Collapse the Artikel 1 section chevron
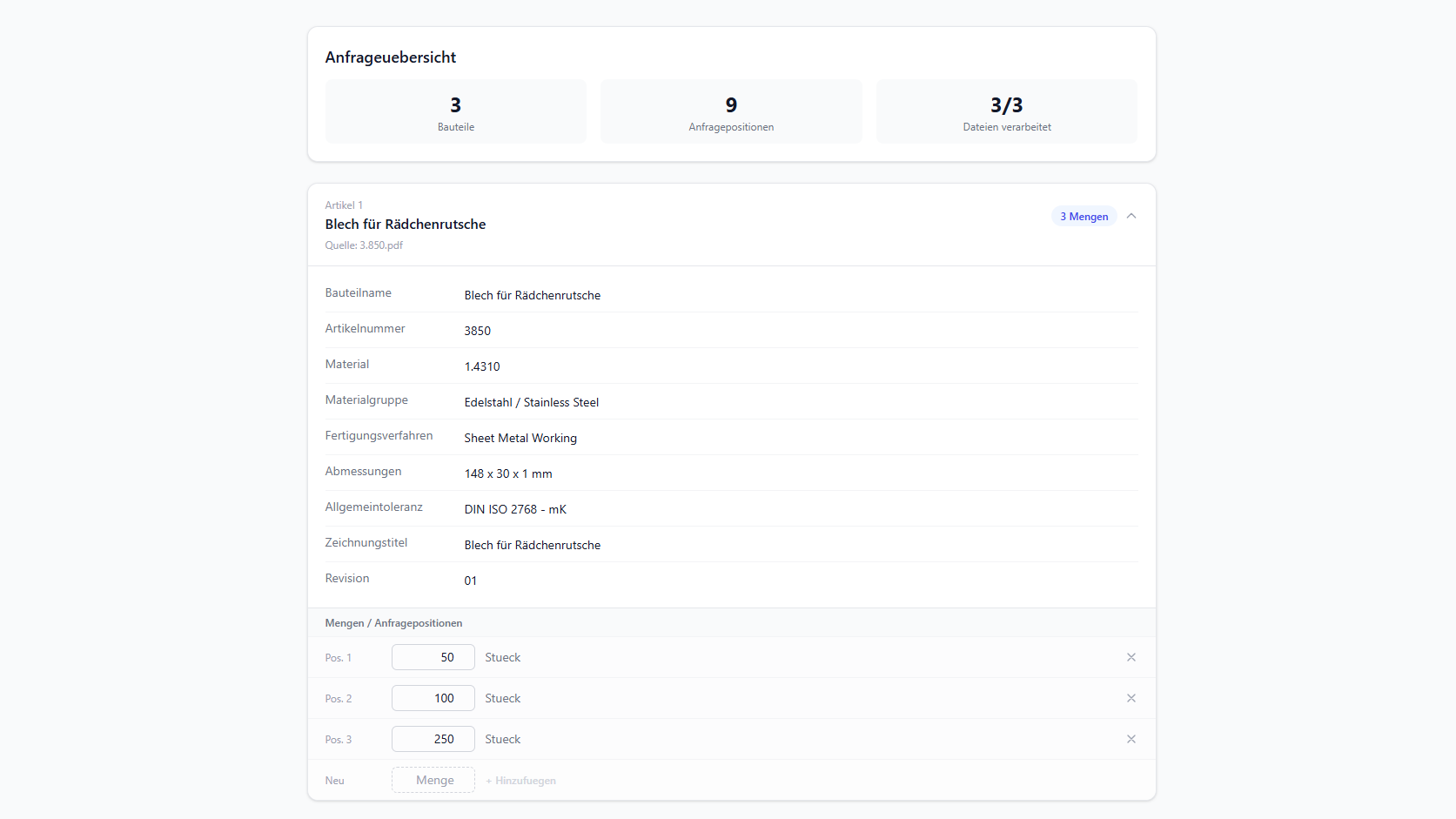1456x819 pixels. click(1131, 216)
